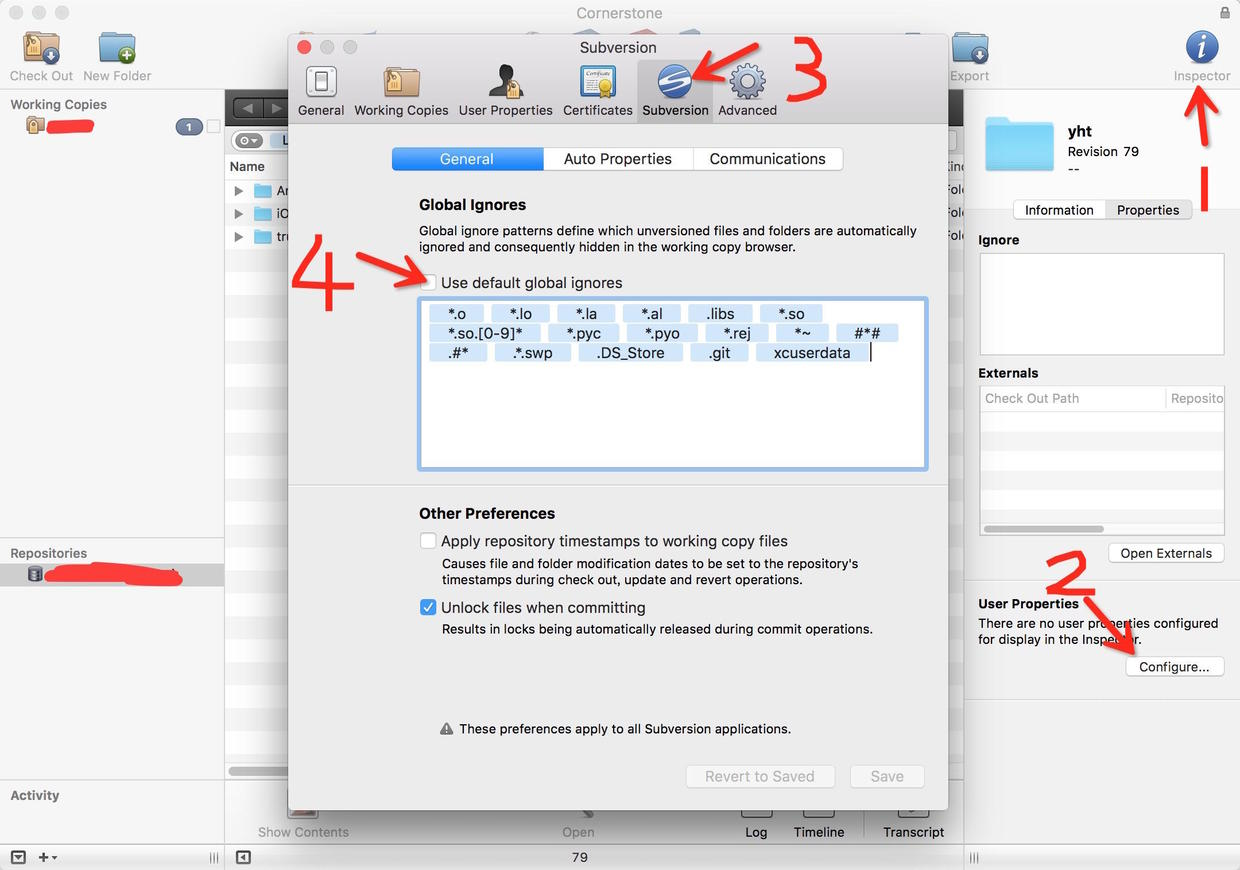
Task: Select the *.pyc ignore token
Action: pos(584,333)
